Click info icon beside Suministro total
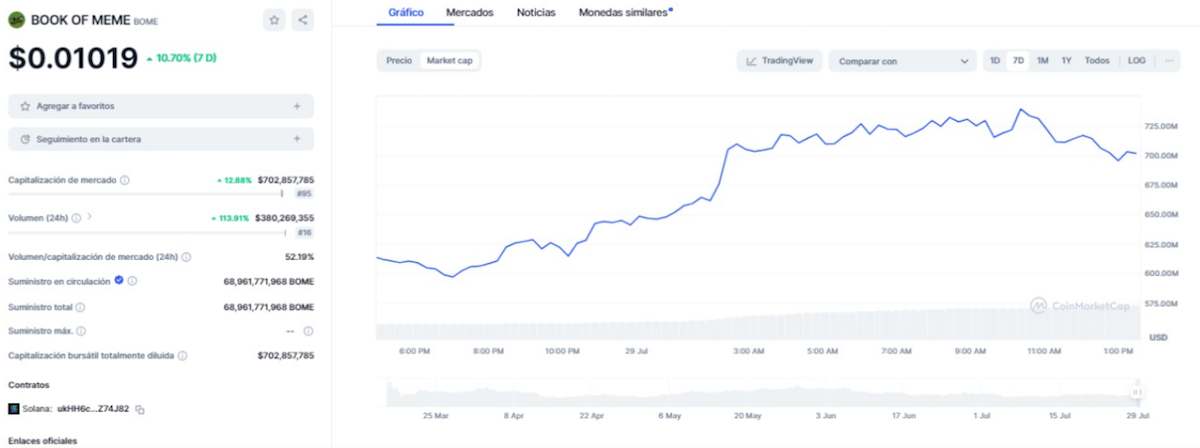The image size is (1200, 448). click(x=81, y=307)
